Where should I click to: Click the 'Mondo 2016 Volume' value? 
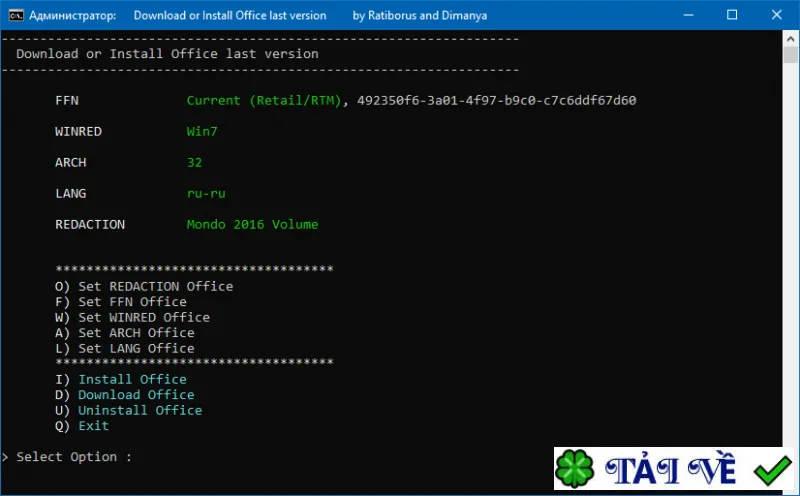(x=253, y=225)
